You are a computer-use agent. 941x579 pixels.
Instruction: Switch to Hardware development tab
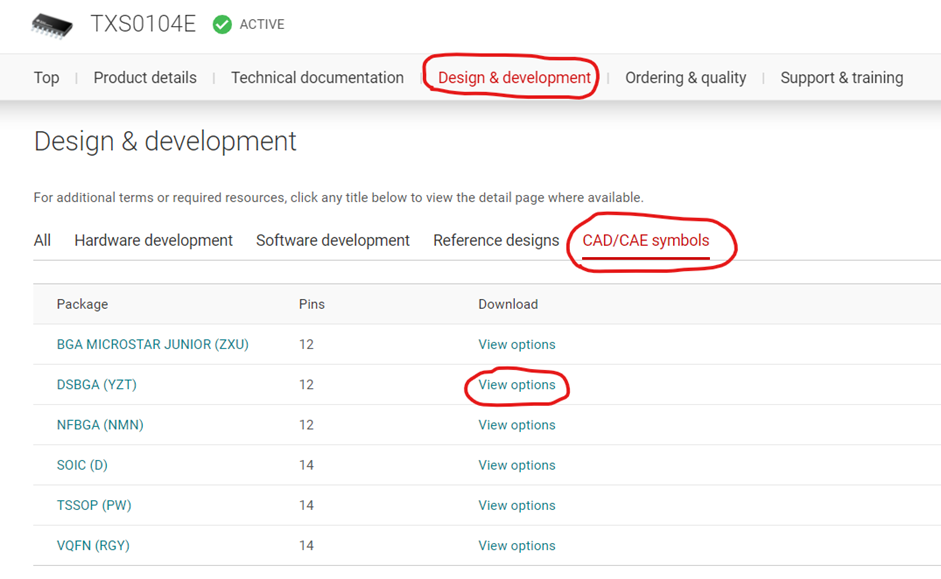point(153,240)
